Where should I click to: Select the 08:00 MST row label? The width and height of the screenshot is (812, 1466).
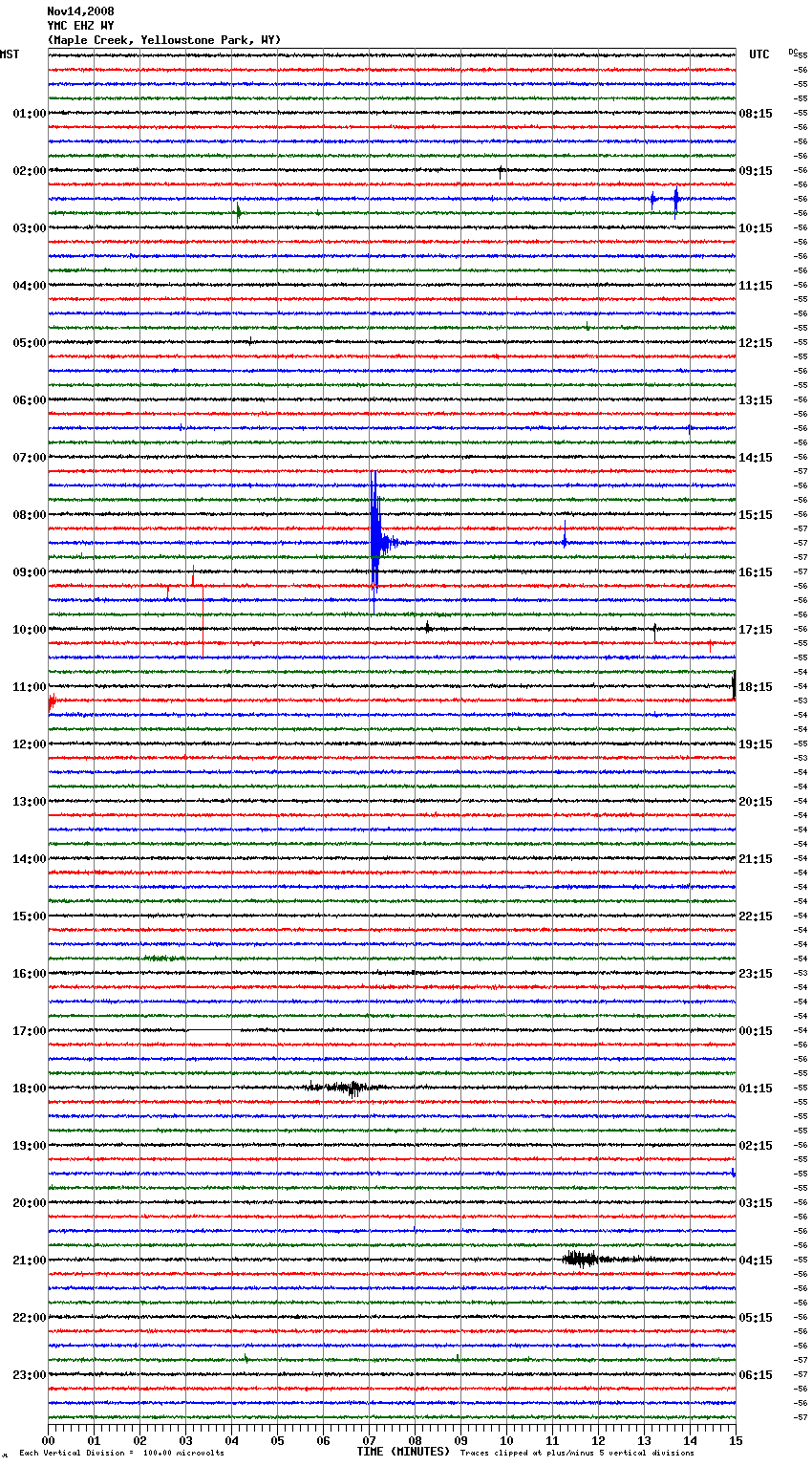click(30, 515)
